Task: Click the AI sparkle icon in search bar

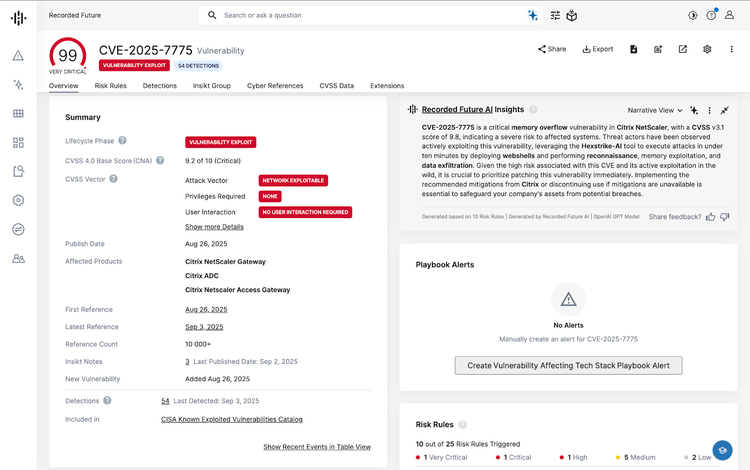Action: click(533, 15)
